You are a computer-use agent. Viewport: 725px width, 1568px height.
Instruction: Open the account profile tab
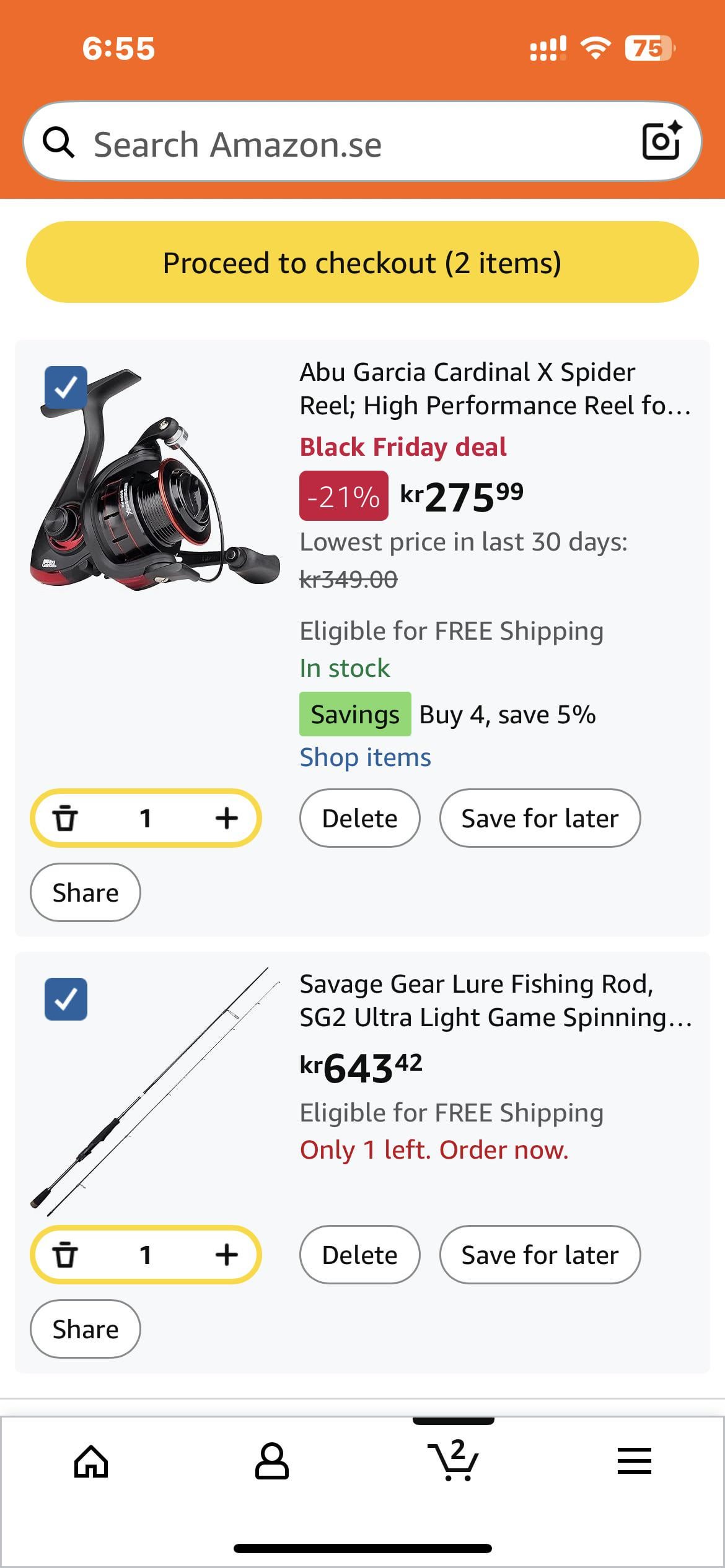click(271, 1461)
